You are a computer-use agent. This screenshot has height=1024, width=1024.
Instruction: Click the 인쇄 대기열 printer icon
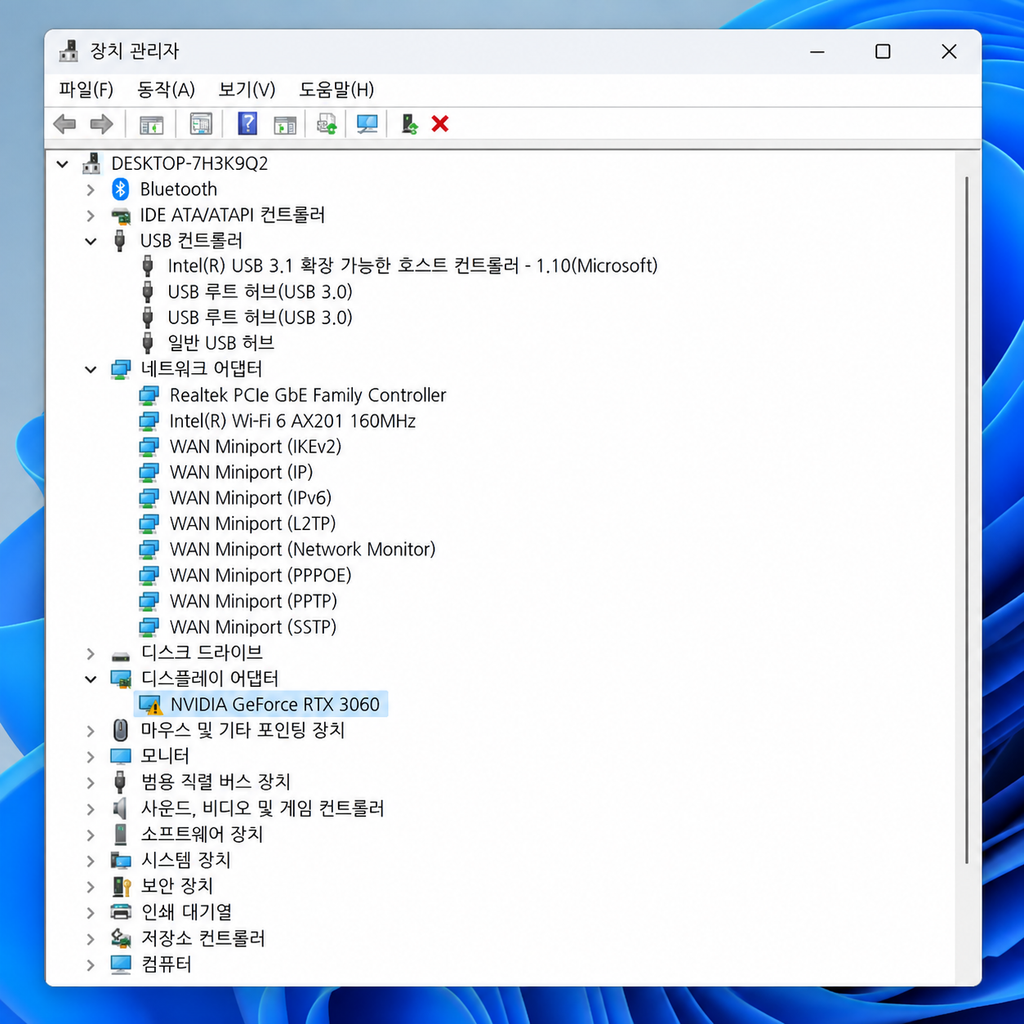pyautogui.click(x=121, y=912)
